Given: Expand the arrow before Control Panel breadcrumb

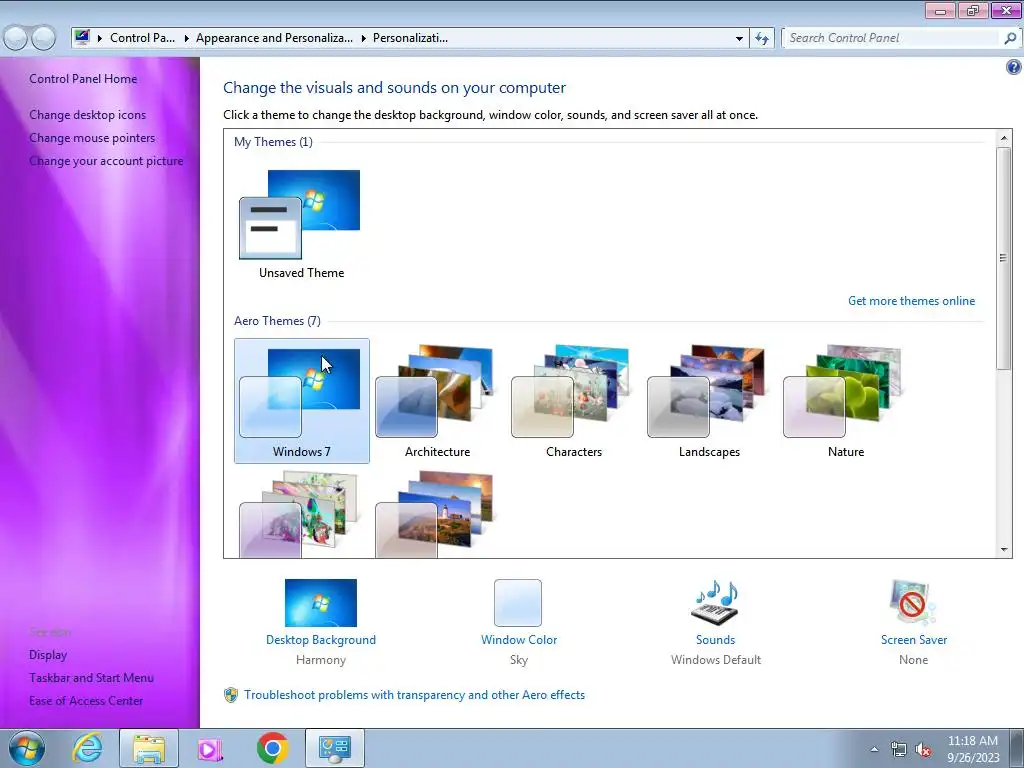Looking at the screenshot, I should coord(100,38).
